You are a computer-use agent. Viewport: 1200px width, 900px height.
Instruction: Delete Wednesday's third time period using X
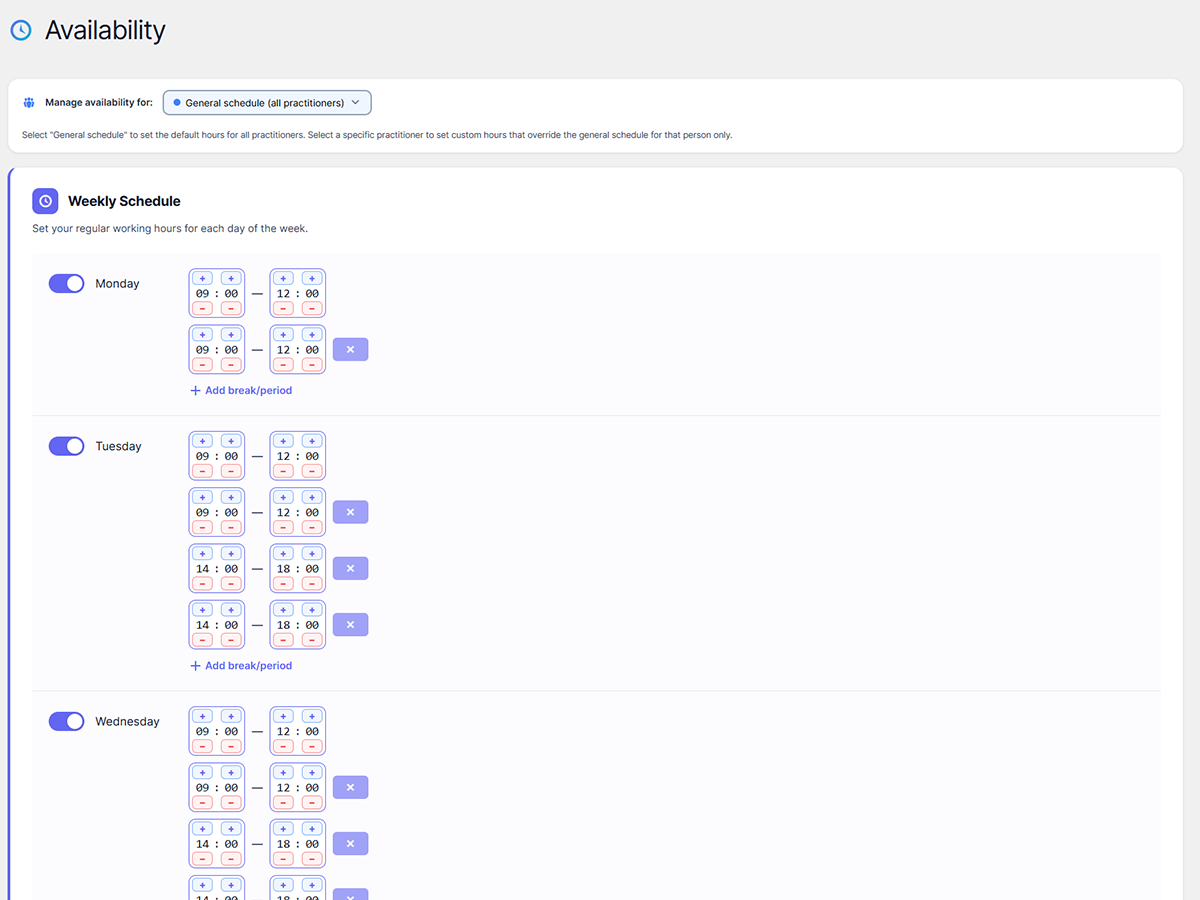(x=350, y=844)
